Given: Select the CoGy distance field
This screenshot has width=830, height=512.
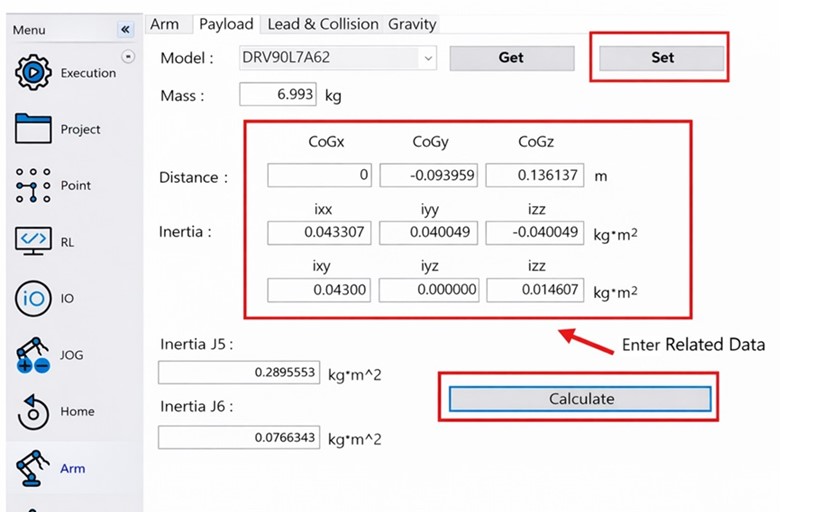Looking at the screenshot, I should pyautogui.click(x=429, y=176).
